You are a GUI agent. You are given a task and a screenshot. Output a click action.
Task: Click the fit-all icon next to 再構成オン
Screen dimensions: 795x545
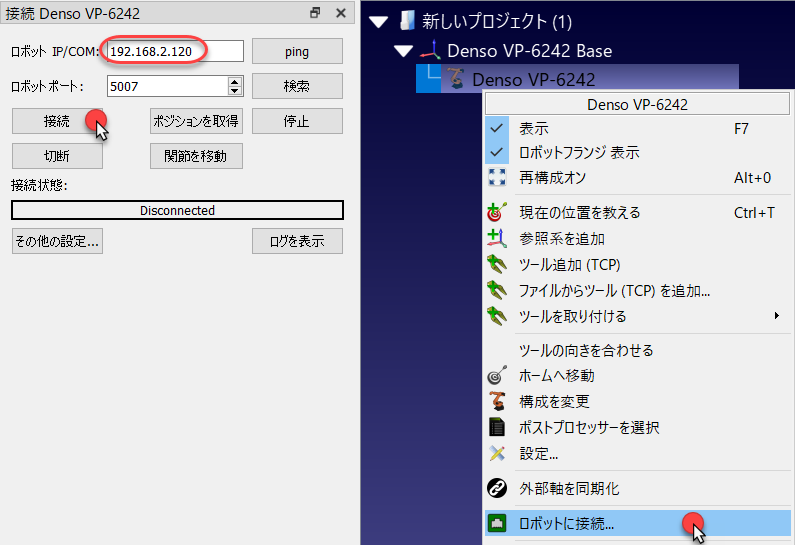click(x=497, y=177)
